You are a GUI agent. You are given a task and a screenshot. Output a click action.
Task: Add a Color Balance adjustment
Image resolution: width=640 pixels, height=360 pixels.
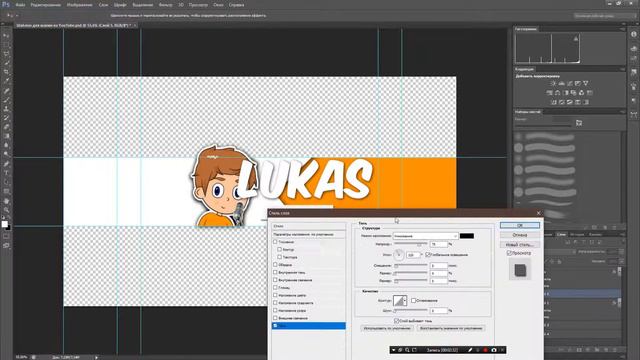558,93
